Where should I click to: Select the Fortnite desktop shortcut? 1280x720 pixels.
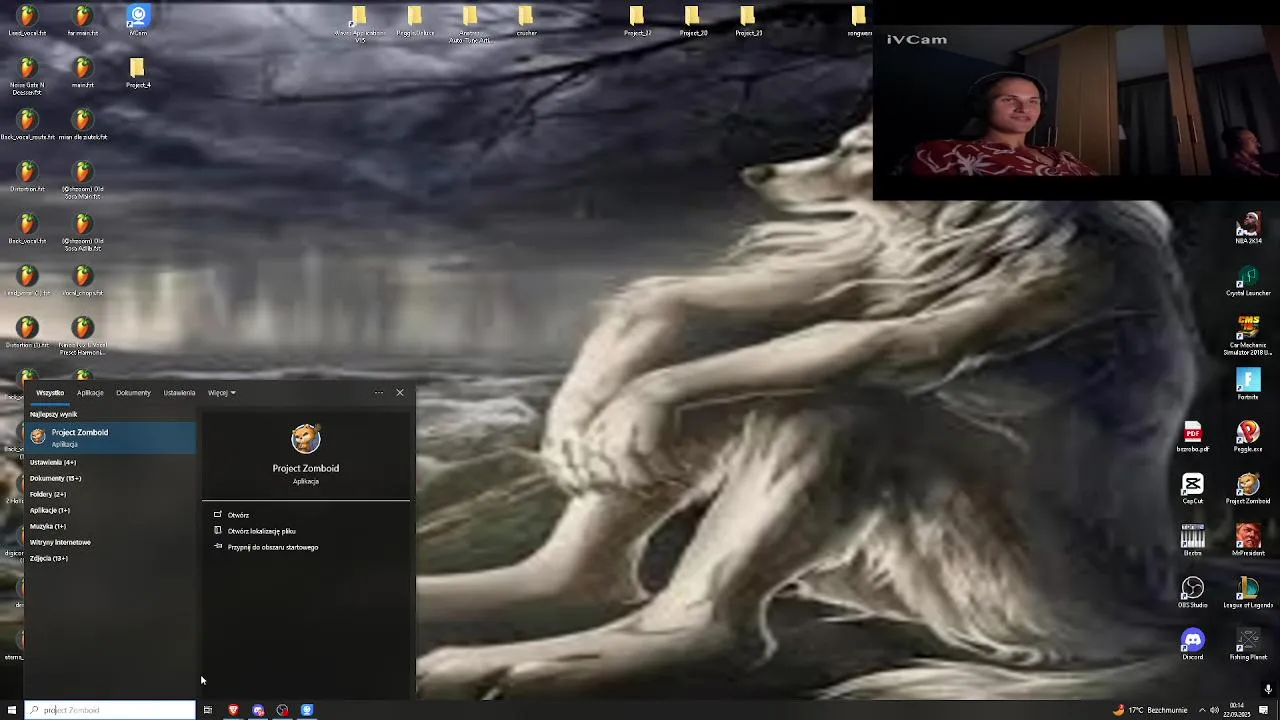coord(1248,385)
